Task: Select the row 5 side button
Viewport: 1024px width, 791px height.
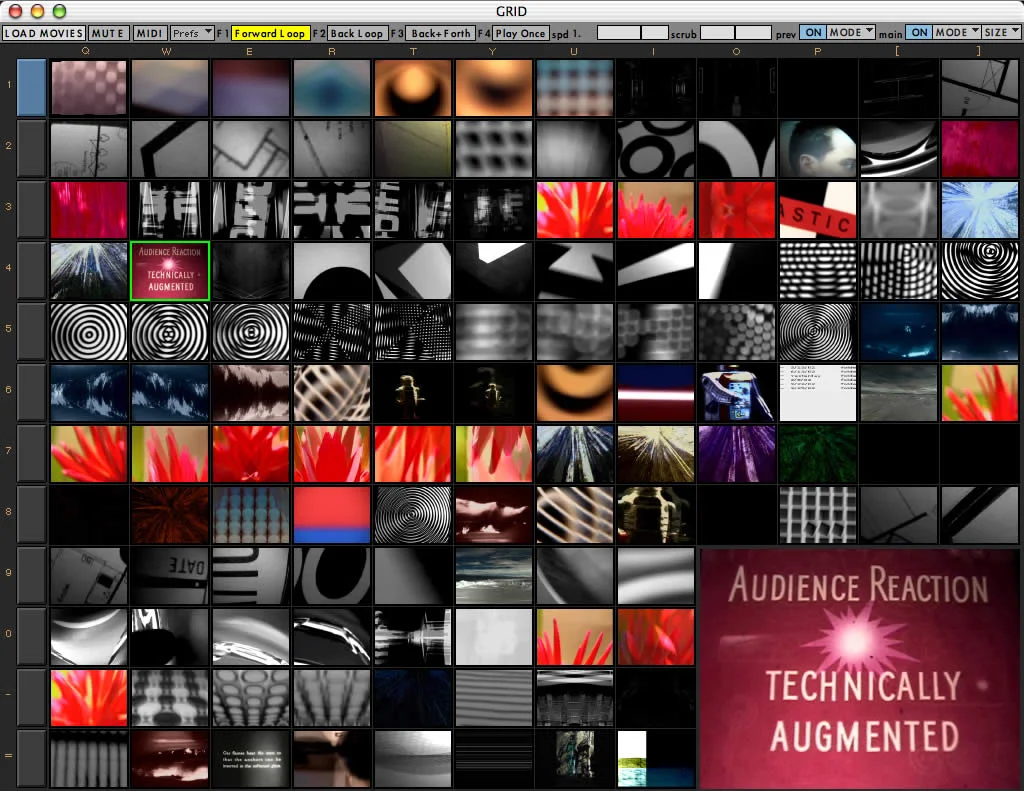Action: pos(31,331)
